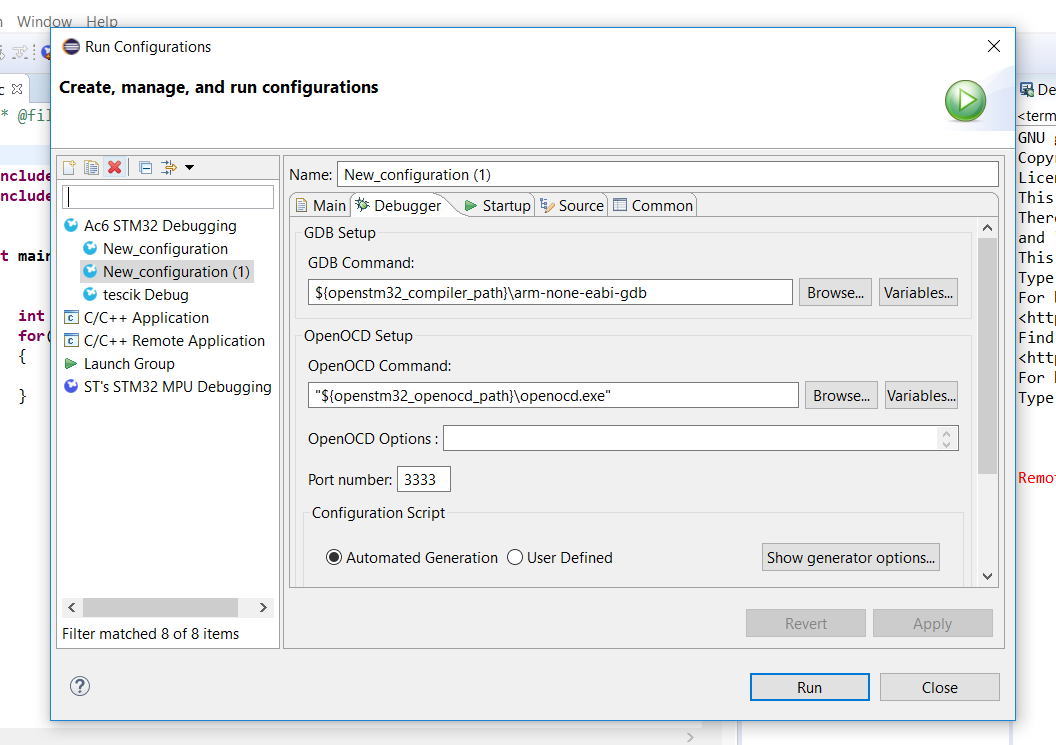Click Show generator options button
This screenshot has height=745, width=1056.
(851, 558)
